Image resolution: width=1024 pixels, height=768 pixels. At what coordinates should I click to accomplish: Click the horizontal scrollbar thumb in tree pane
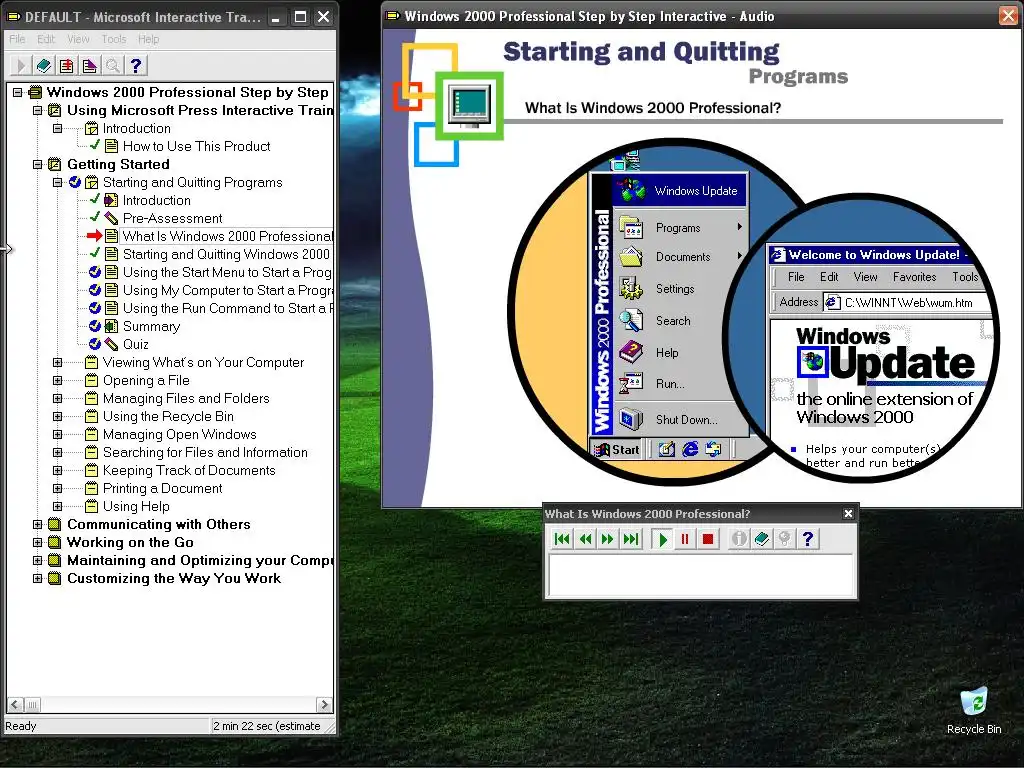(x=32, y=705)
